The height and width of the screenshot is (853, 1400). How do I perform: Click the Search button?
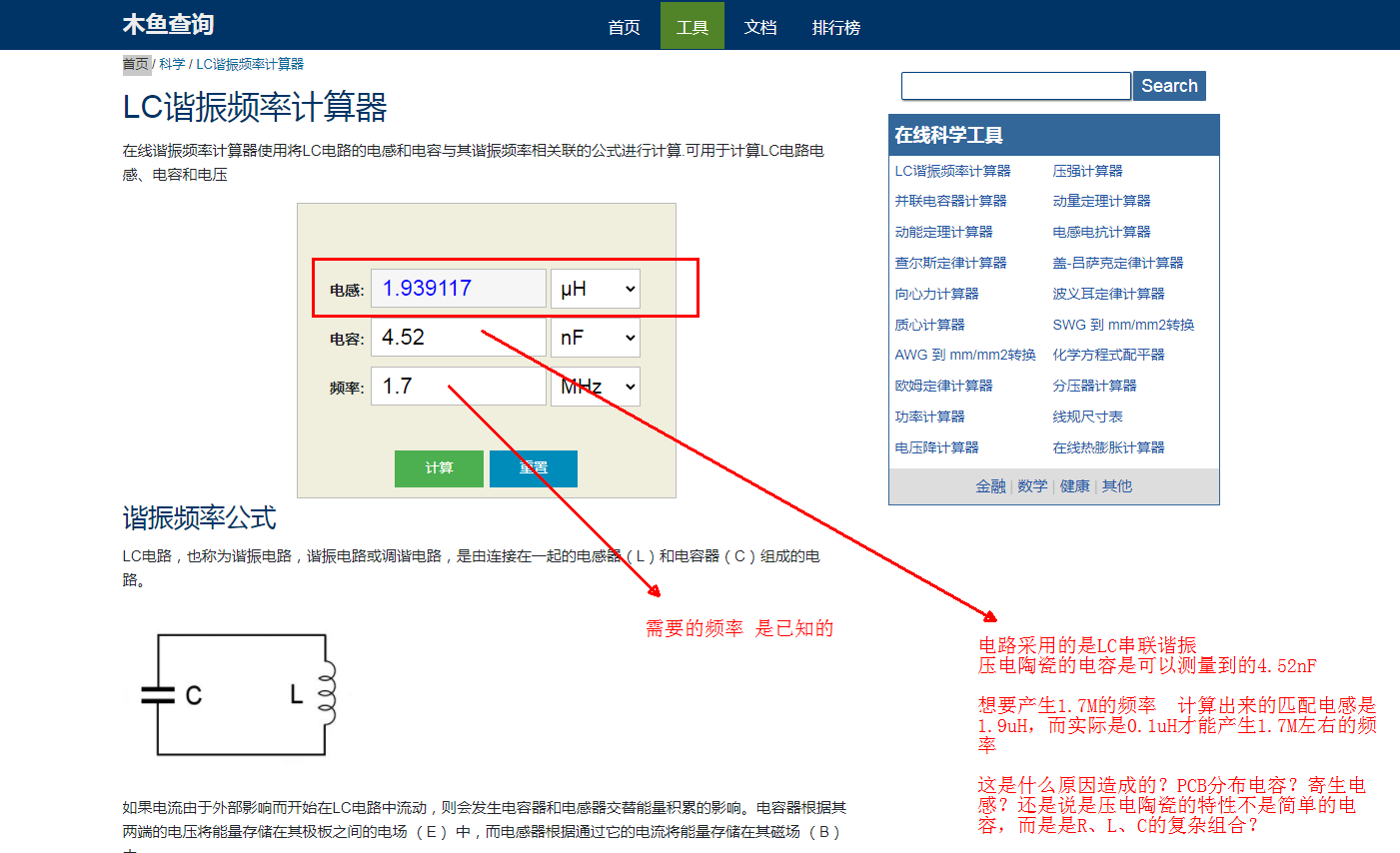[1169, 86]
